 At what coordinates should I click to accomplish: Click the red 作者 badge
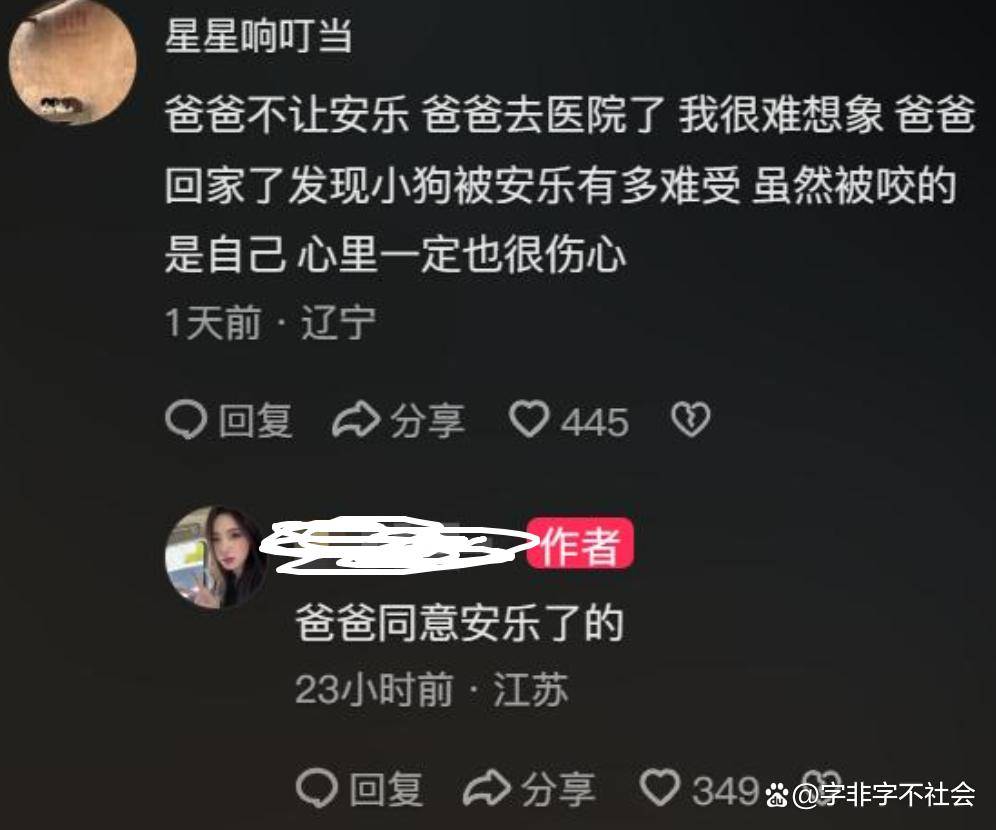pos(579,544)
